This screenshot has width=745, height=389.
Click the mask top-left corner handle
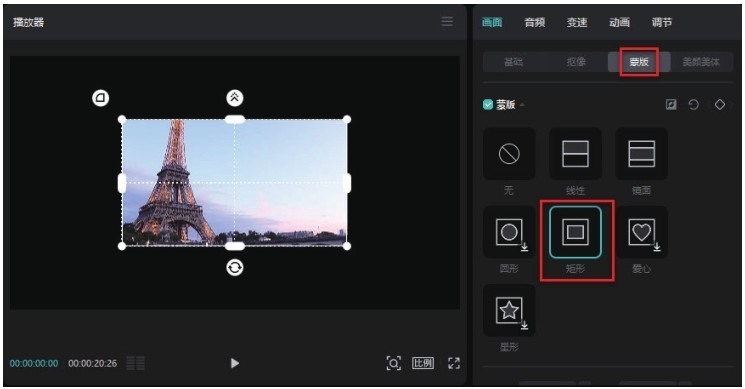click(x=122, y=119)
